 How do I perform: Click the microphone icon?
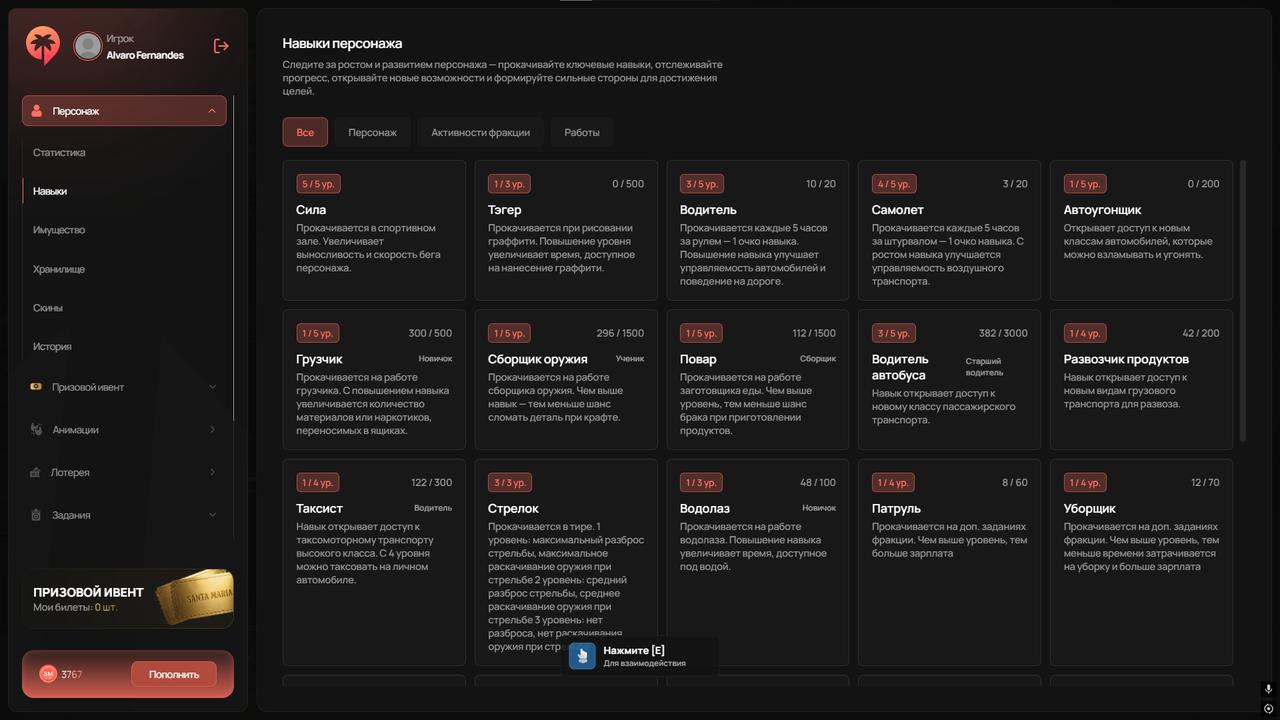pyautogui.click(x=1268, y=689)
